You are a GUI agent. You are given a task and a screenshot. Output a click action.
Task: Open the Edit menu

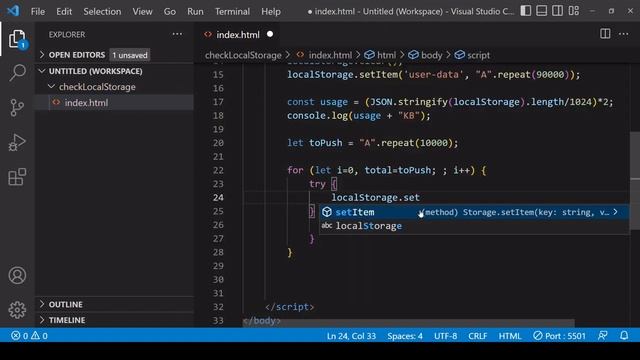64,11
